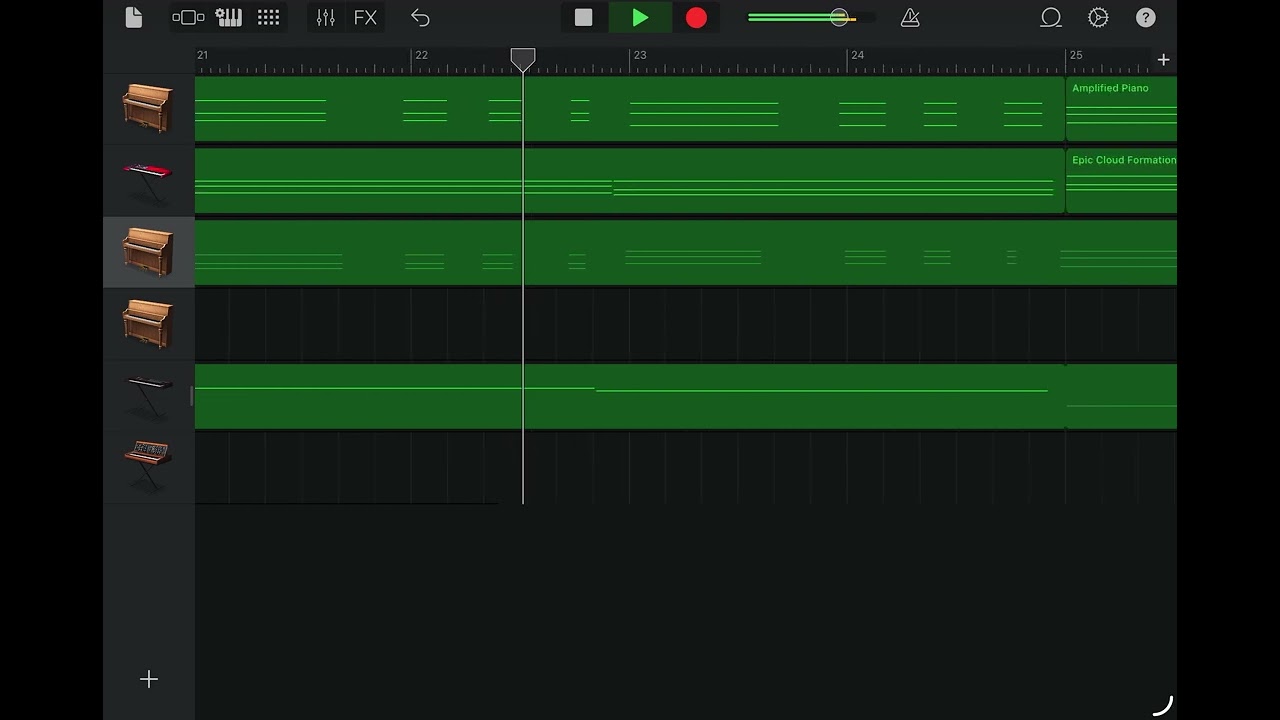Jump to bar 23 on ruler

point(640,55)
